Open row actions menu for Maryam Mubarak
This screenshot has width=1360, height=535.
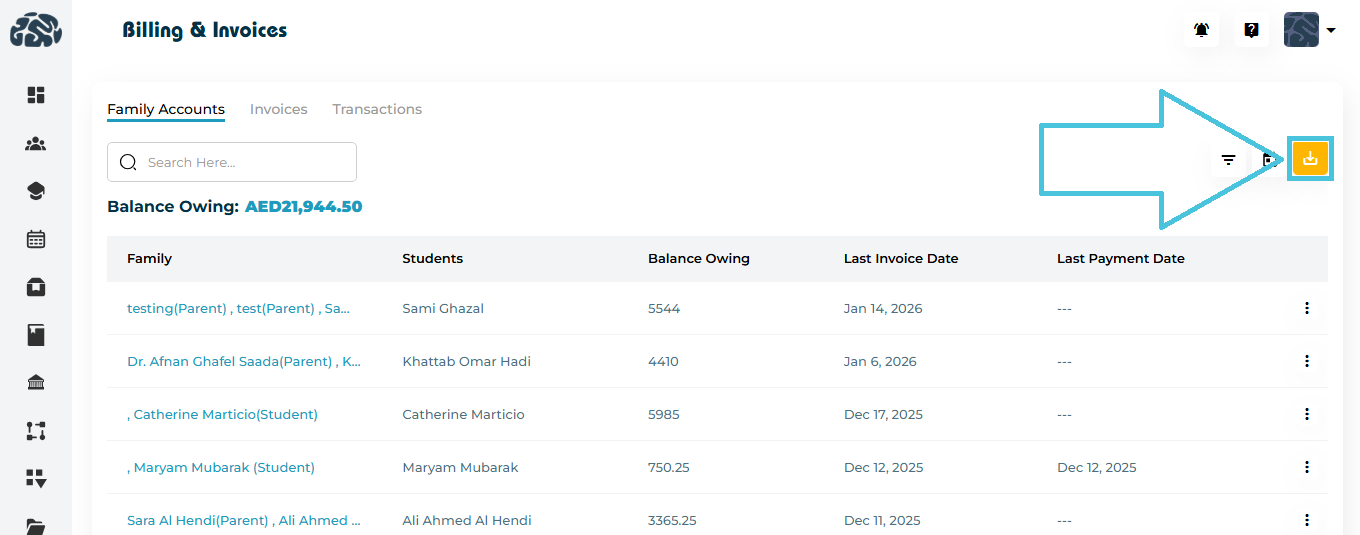click(x=1306, y=467)
